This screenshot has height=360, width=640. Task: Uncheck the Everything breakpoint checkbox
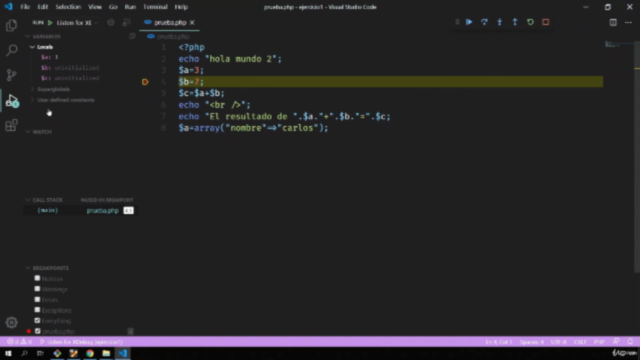click(x=37, y=321)
